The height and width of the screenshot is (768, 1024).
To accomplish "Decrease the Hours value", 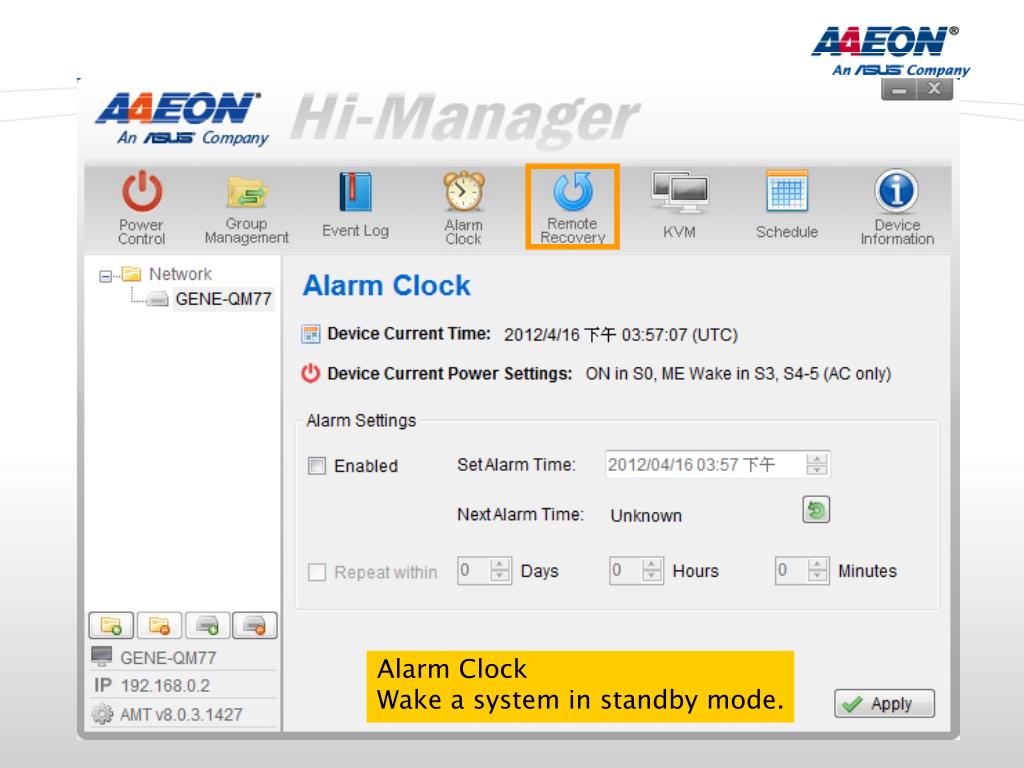I will click(652, 576).
